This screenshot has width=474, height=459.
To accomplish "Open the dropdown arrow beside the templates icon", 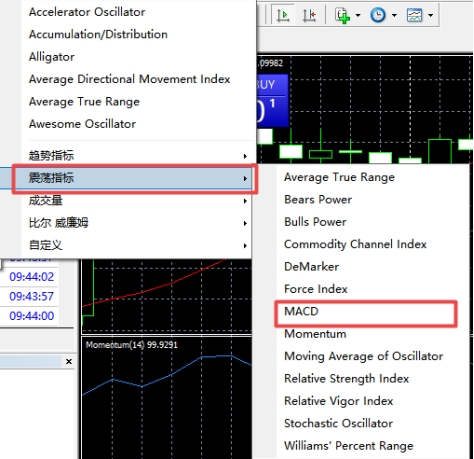I will click(430, 15).
